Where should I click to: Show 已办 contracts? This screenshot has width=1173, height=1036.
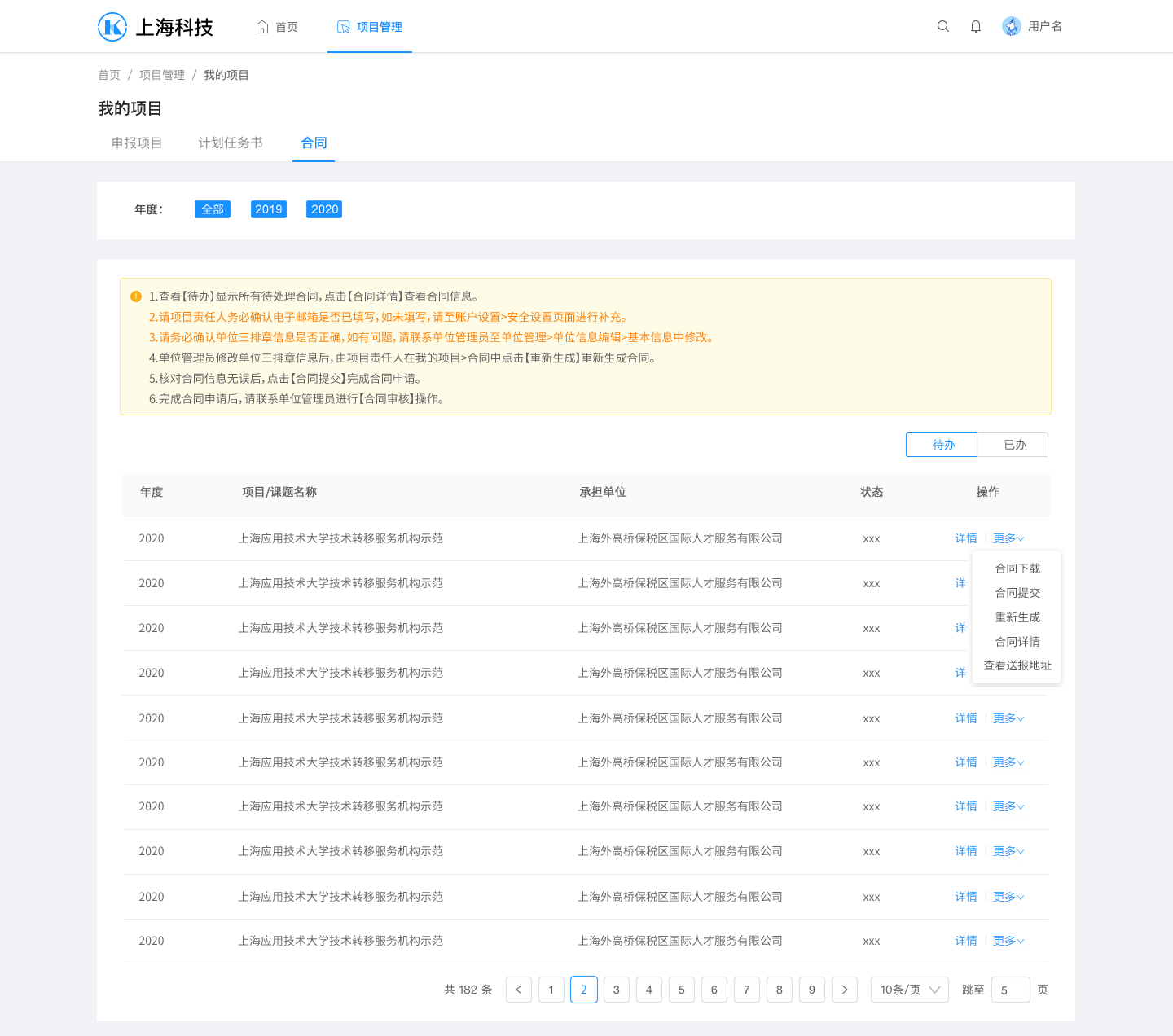pos(1013,445)
